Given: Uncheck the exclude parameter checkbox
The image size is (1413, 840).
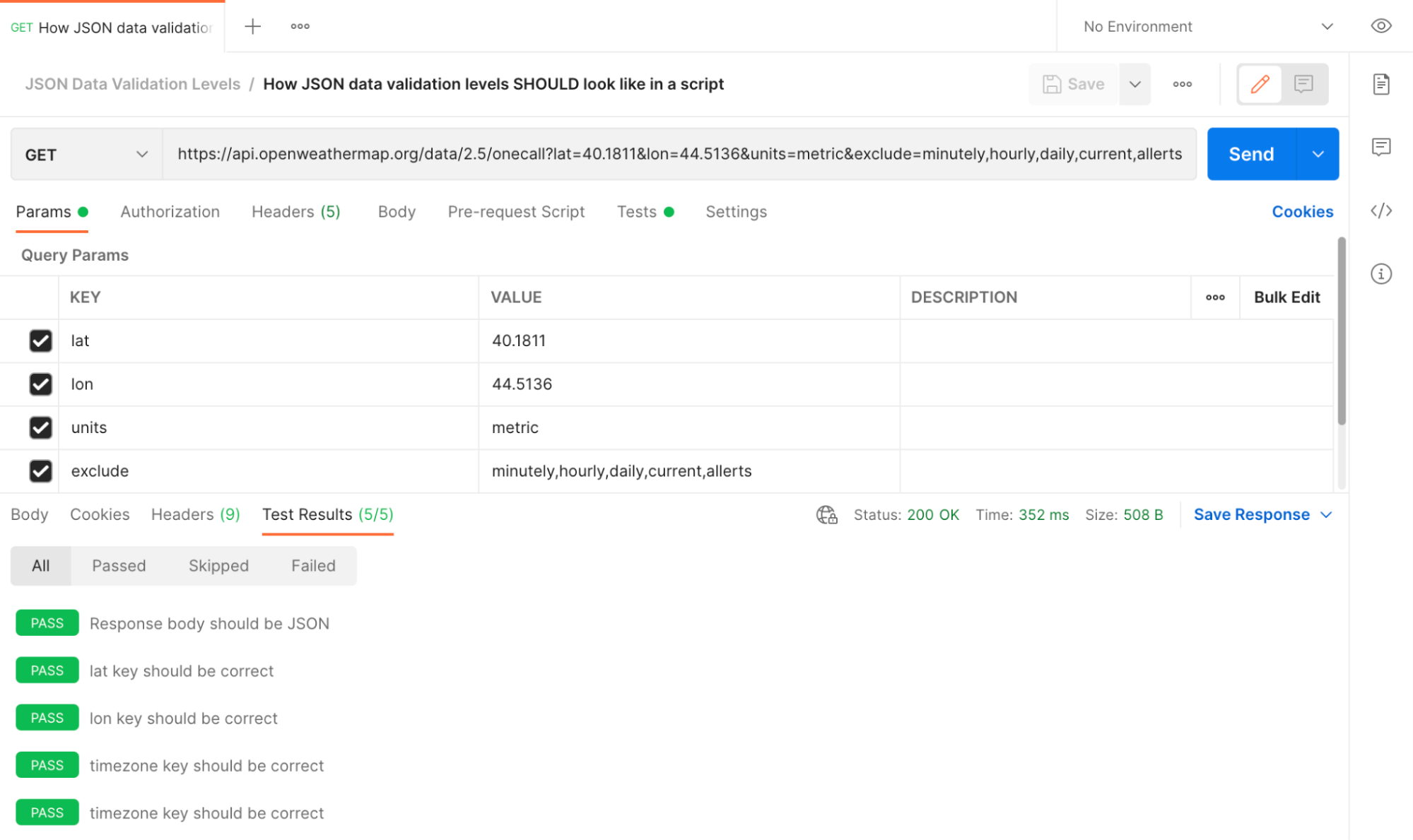Looking at the screenshot, I should point(40,471).
